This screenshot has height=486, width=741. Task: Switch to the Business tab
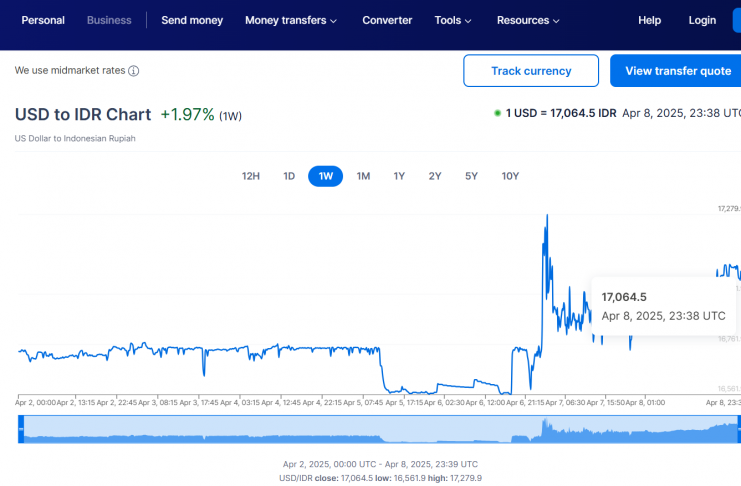click(x=109, y=20)
